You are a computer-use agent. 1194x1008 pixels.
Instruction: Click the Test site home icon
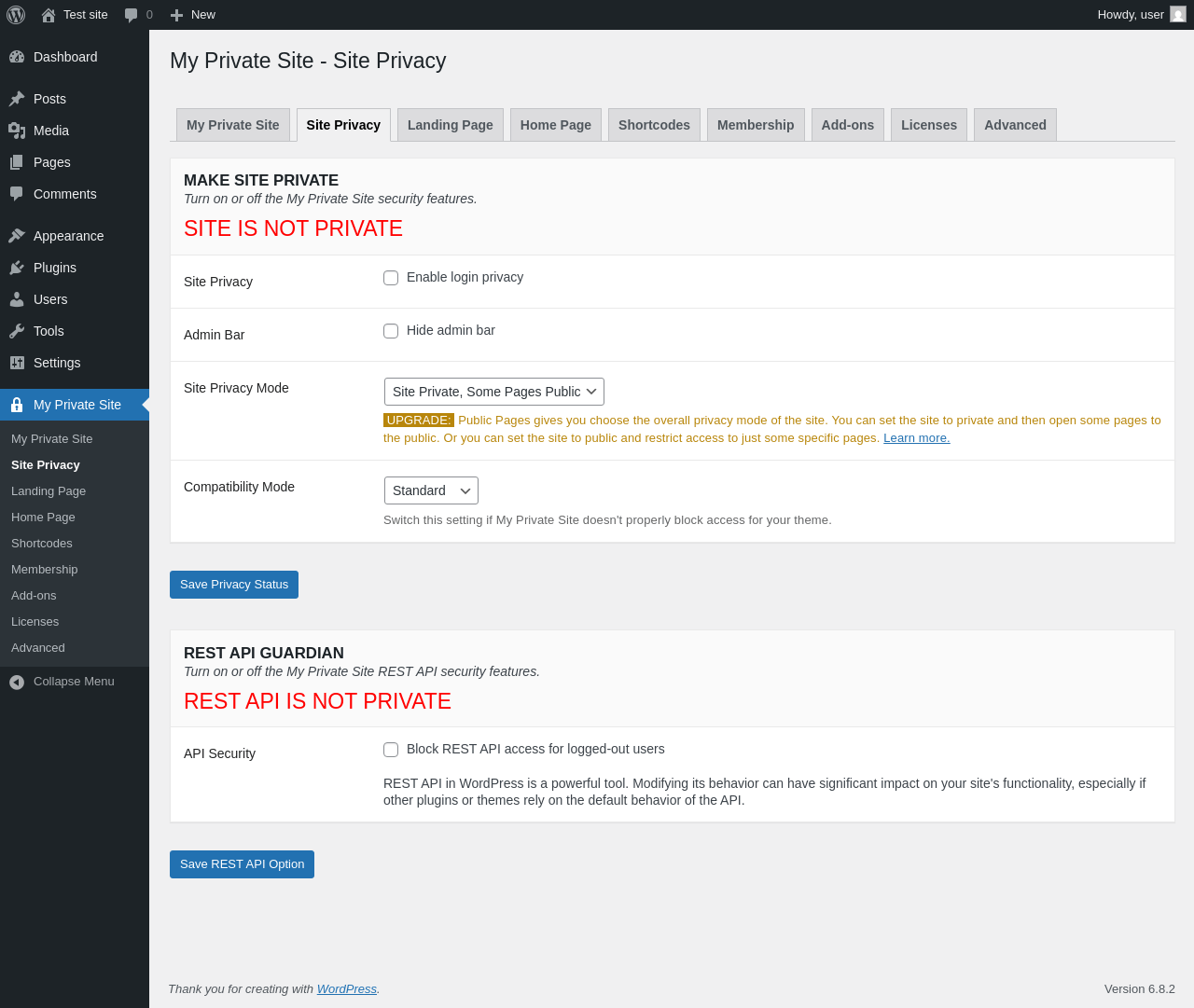(49, 15)
